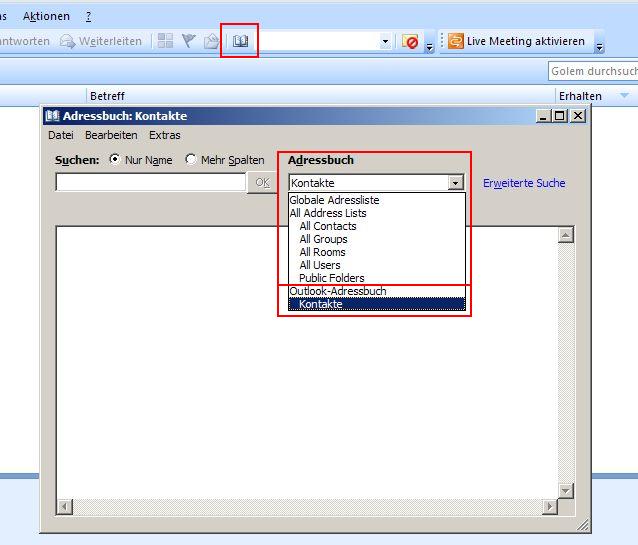Screen dimensions: 638x545
Task: Open the question mark help menu
Action: click(88, 16)
